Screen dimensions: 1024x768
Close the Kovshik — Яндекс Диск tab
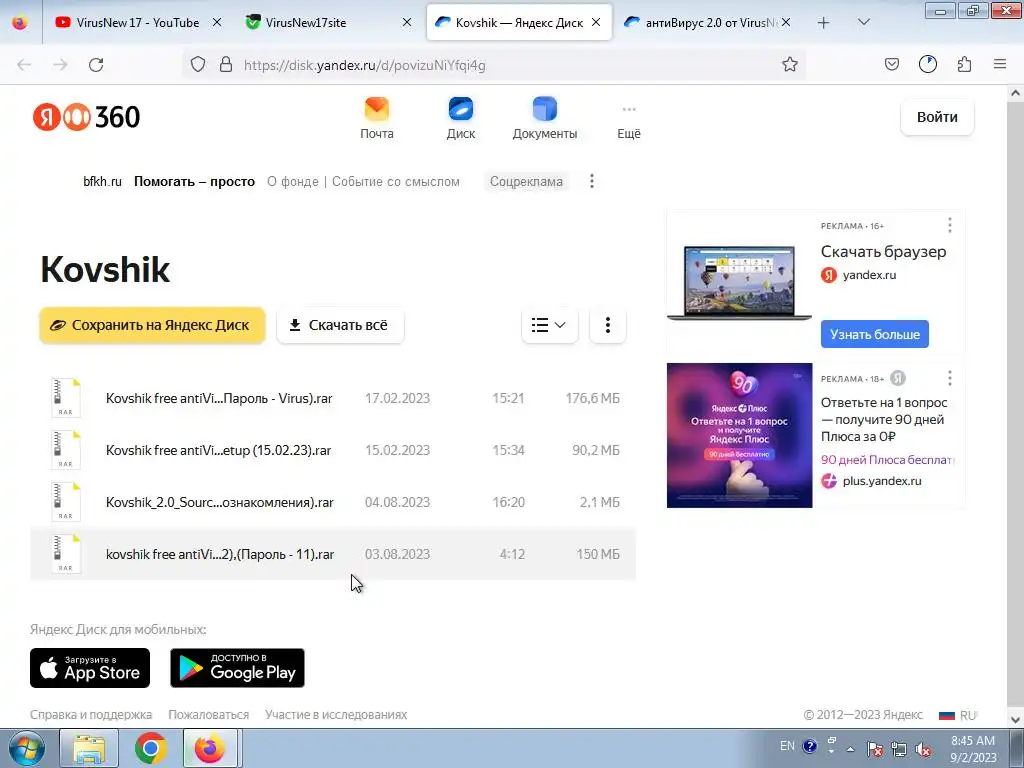pos(596,22)
